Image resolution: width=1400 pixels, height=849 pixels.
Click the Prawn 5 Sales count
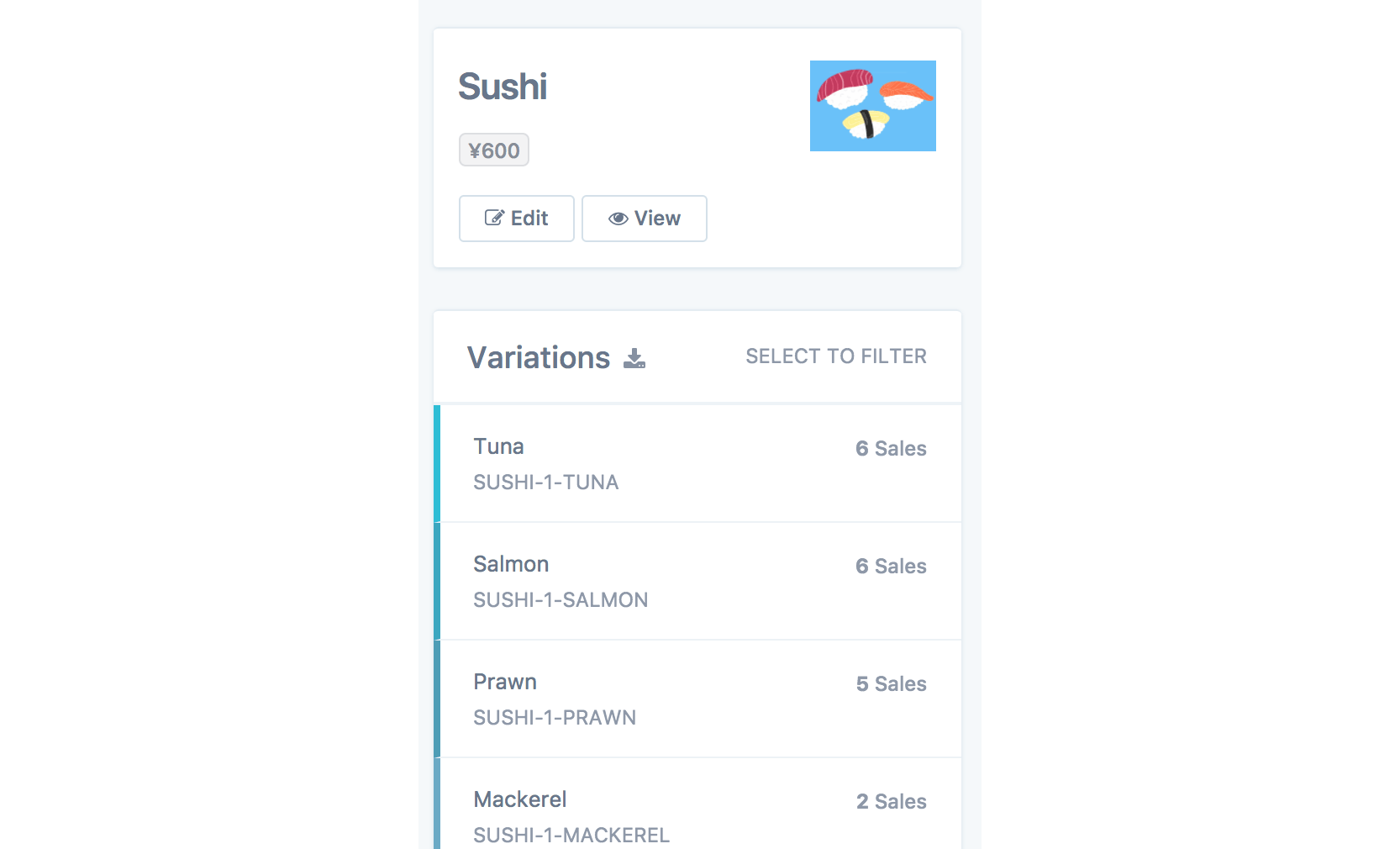point(891,684)
